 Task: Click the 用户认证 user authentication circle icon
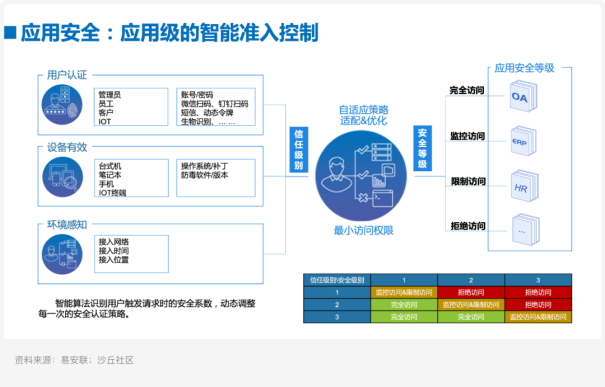(x=62, y=105)
